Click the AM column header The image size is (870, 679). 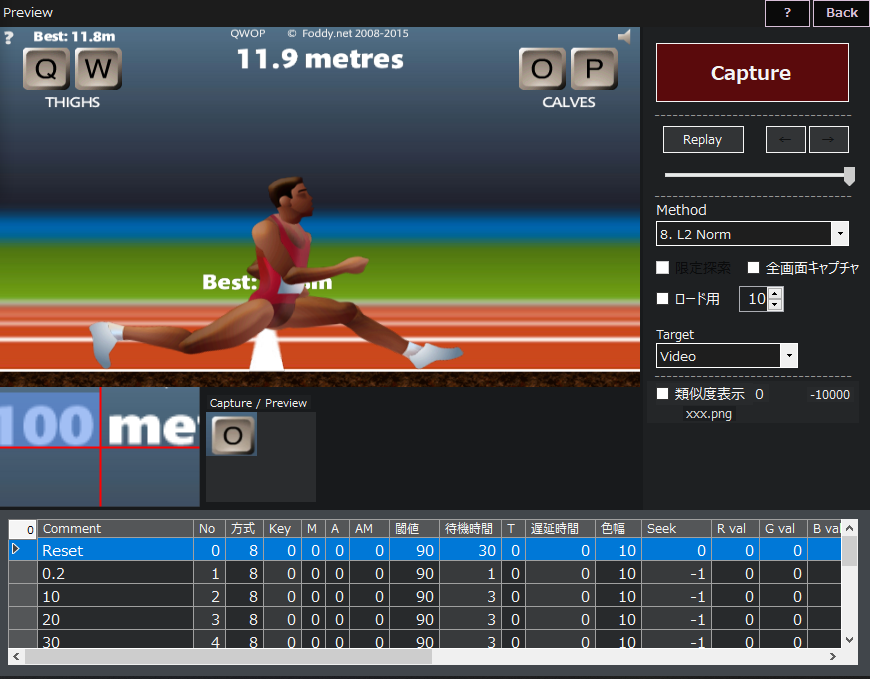pyautogui.click(x=368, y=529)
